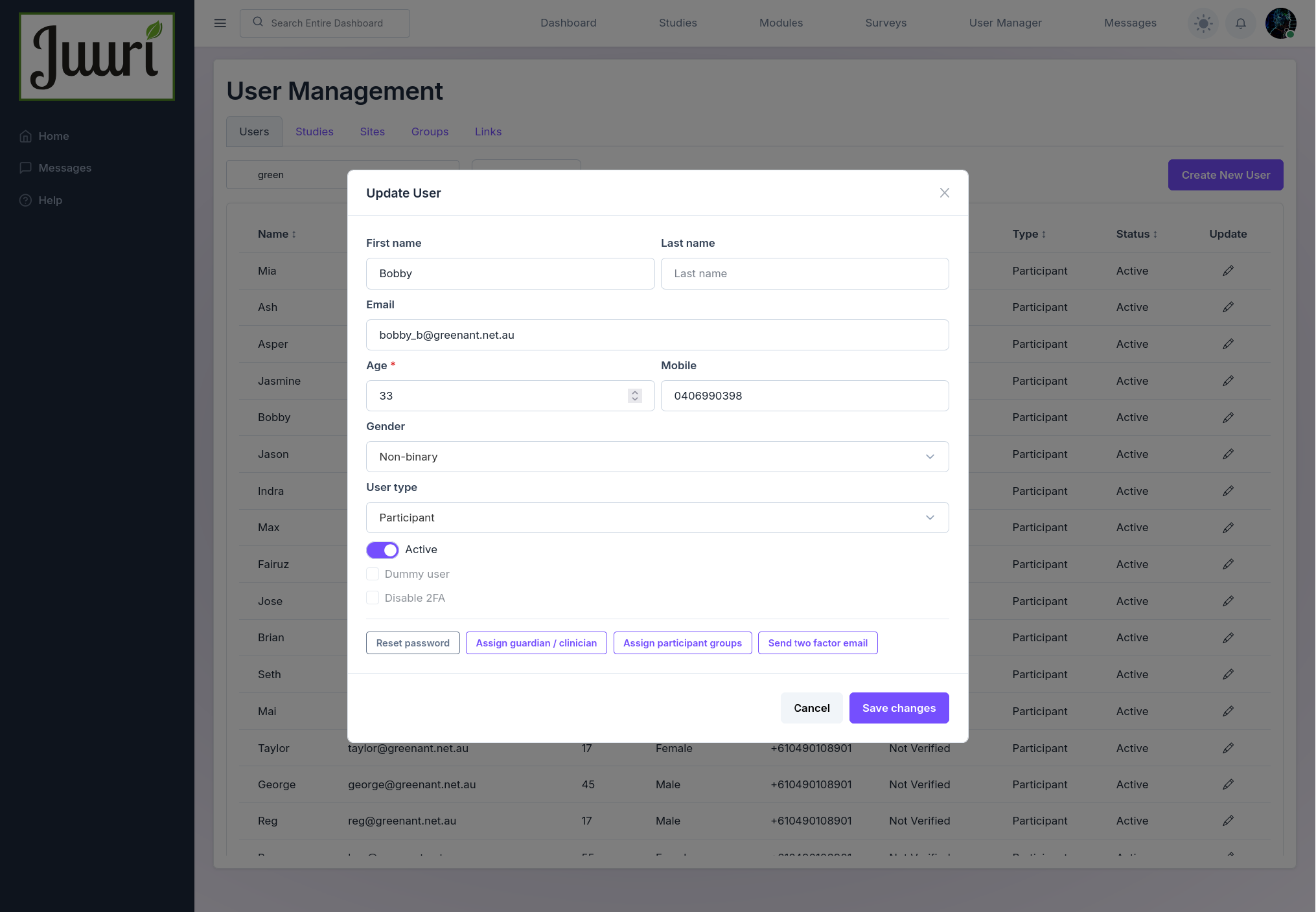Click the Save changes button
Viewport: 1316px width, 912px height.
tap(899, 708)
